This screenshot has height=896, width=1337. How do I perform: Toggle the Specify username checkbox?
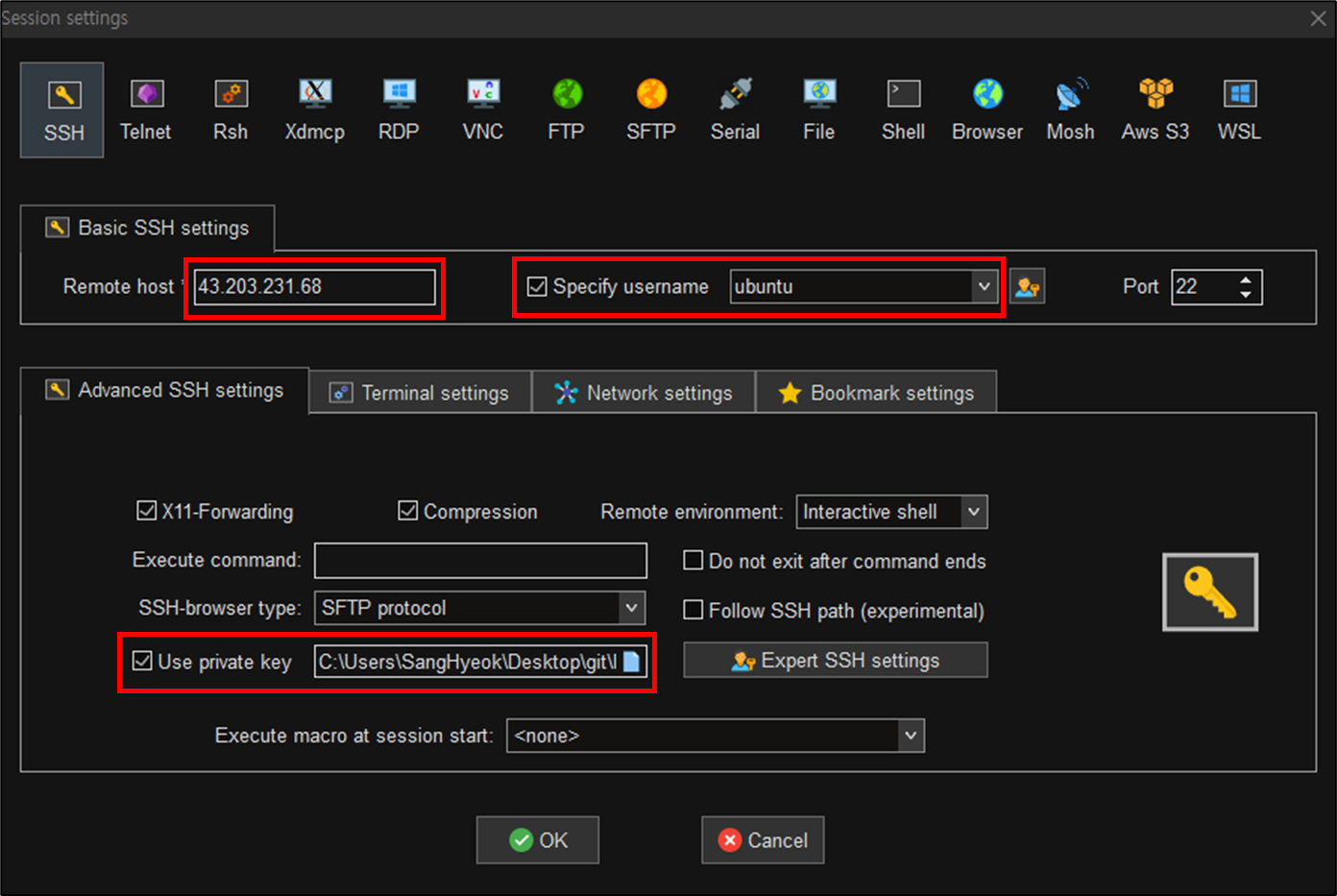[537, 286]
